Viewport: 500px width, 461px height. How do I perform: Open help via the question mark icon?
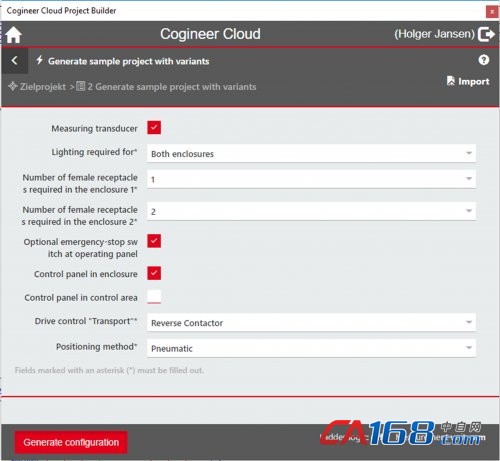coord(484,60)
